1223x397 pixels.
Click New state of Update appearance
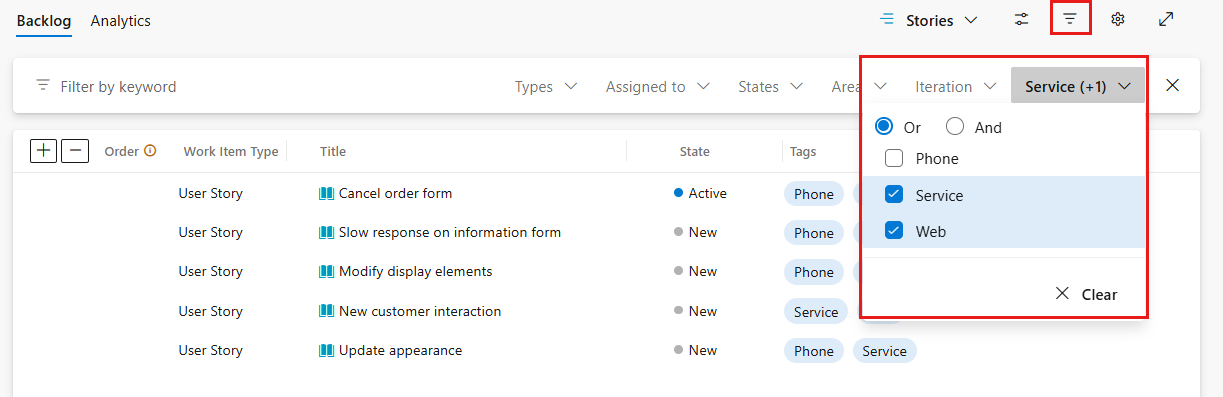(696, 350)
